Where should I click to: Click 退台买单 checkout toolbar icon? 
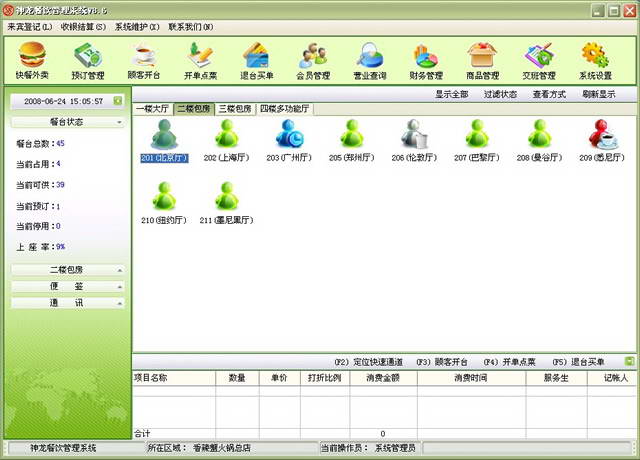pyautogui.click(x=257, y=60)
